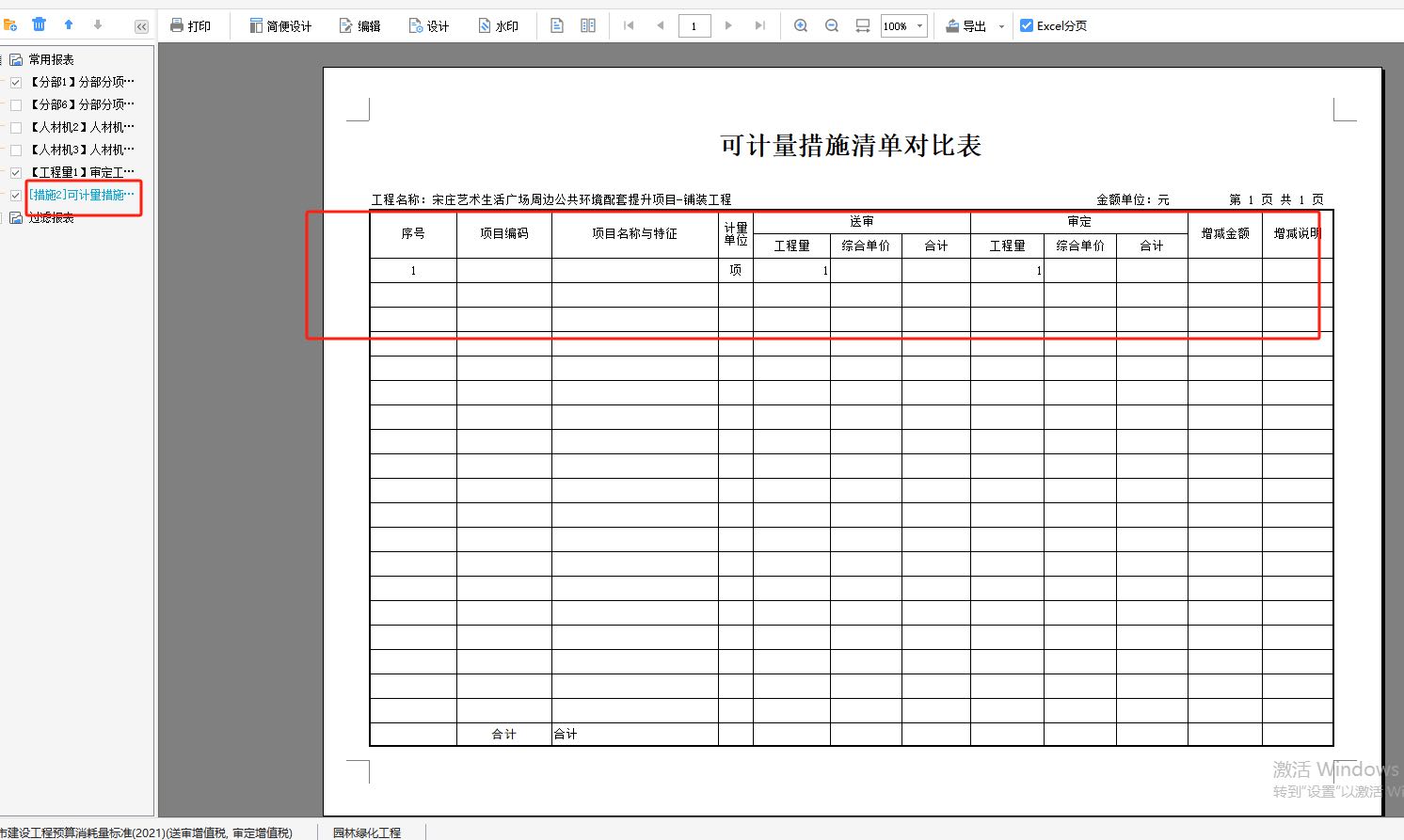Click the 园林绿化工程 status bar entry
The width and height of the screenshot is (1404, 840).
367,832
